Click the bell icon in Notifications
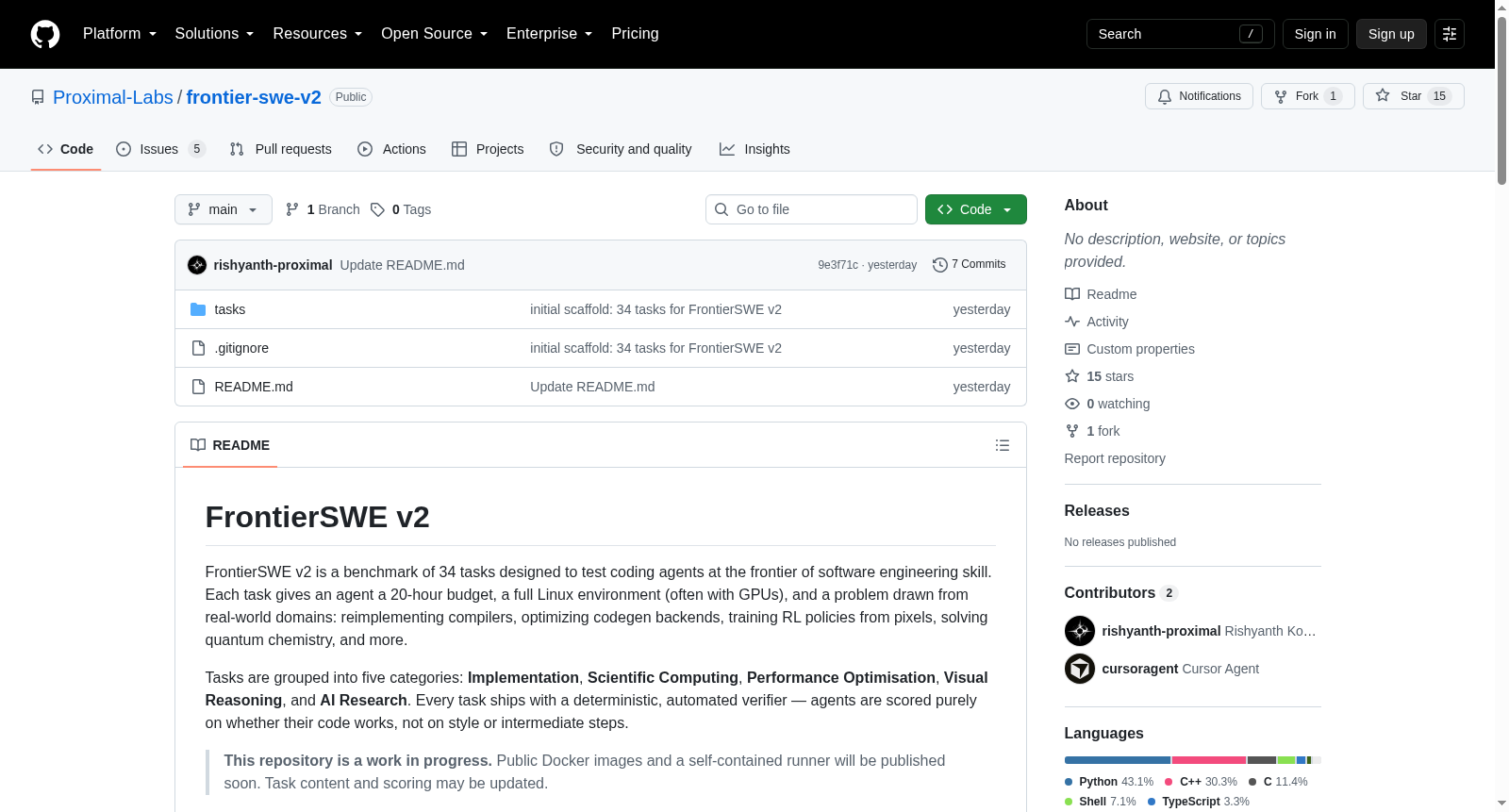This screenshot has height=812, width=1509. (x=1165, y=96)
